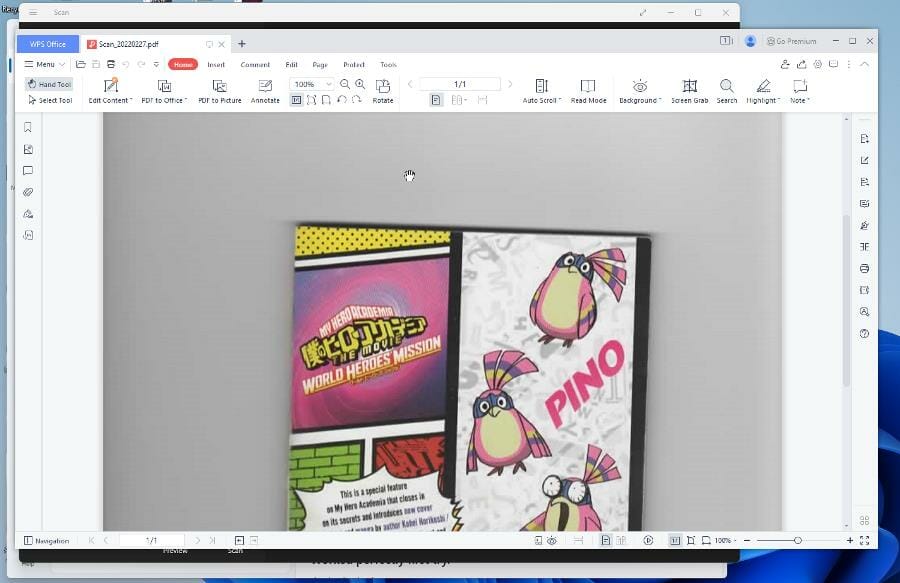Viewport: 900px width, 583px height.
Task: Open Auto Scroll options
Action: tap(541, 91)
